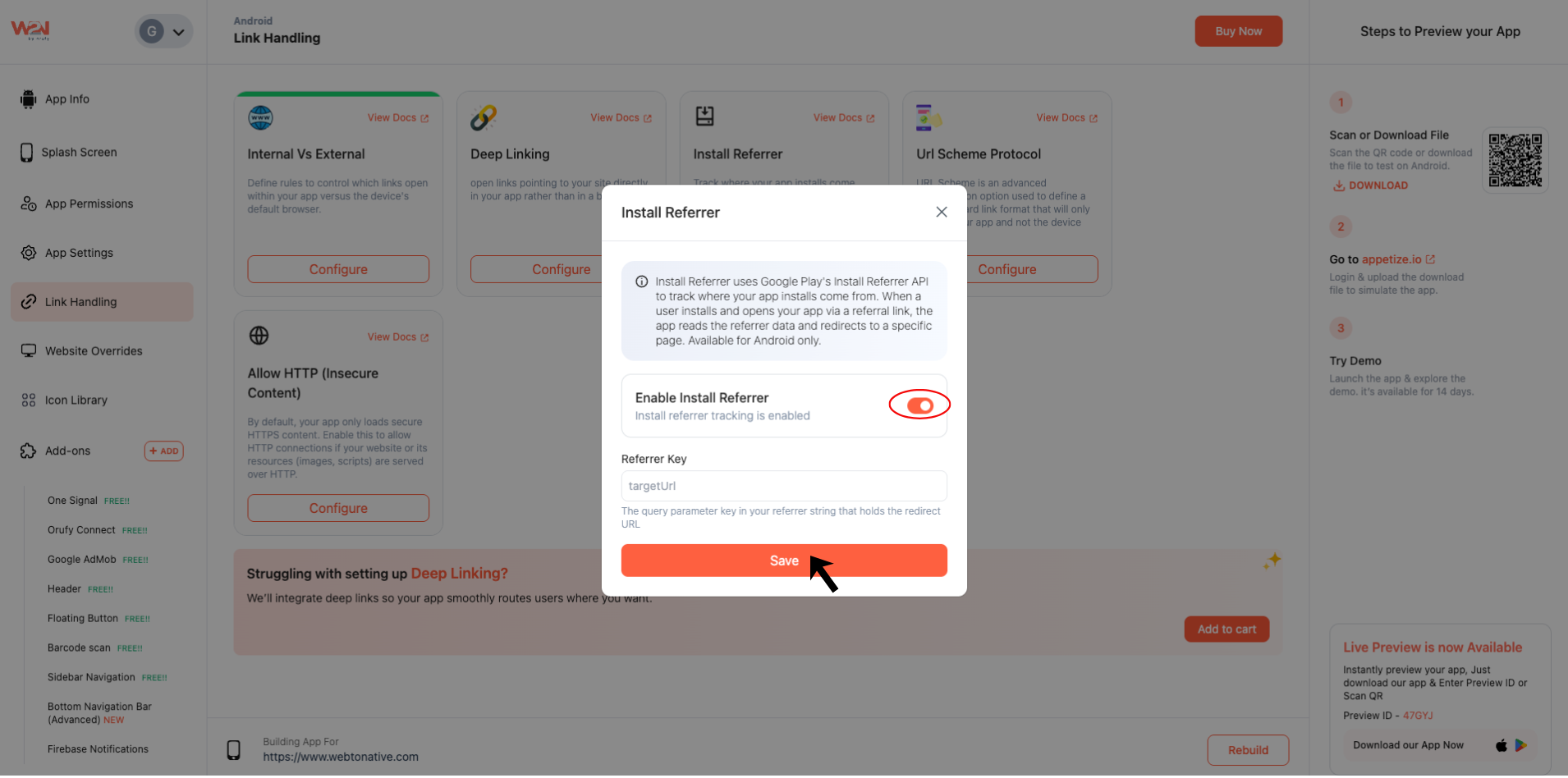The height and width of the screenshot is (778, 1568).
Task: Open App Permissions via its icon
Action: (x=28, y=204)
